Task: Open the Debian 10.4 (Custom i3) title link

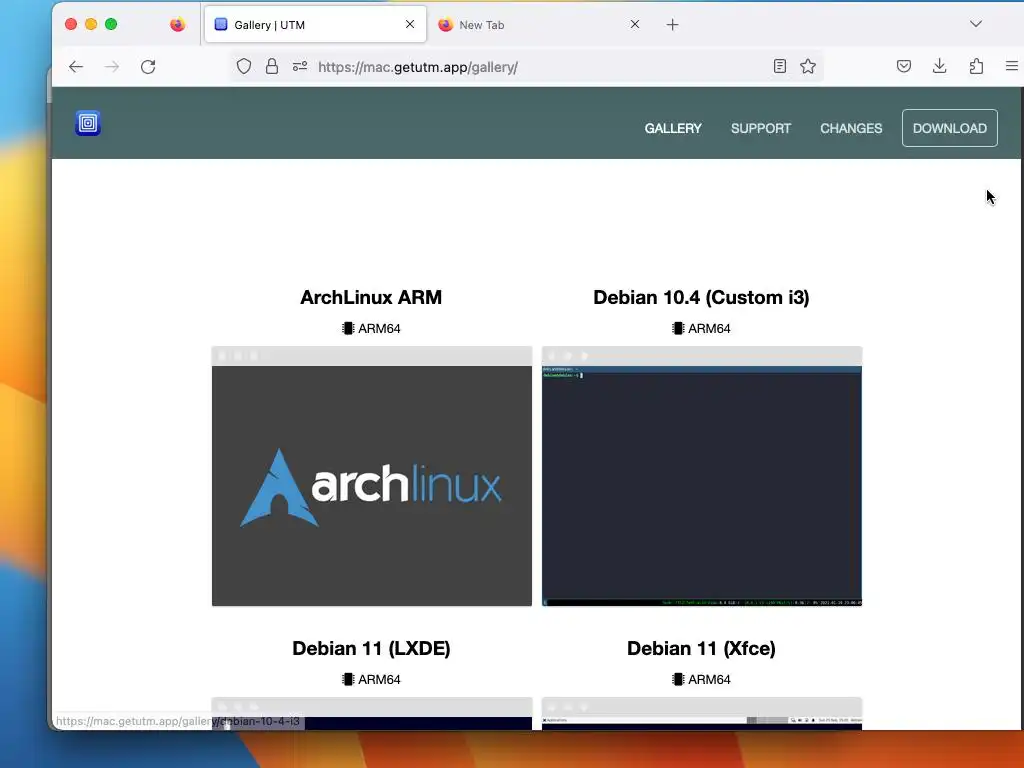Action: point(701,297)
